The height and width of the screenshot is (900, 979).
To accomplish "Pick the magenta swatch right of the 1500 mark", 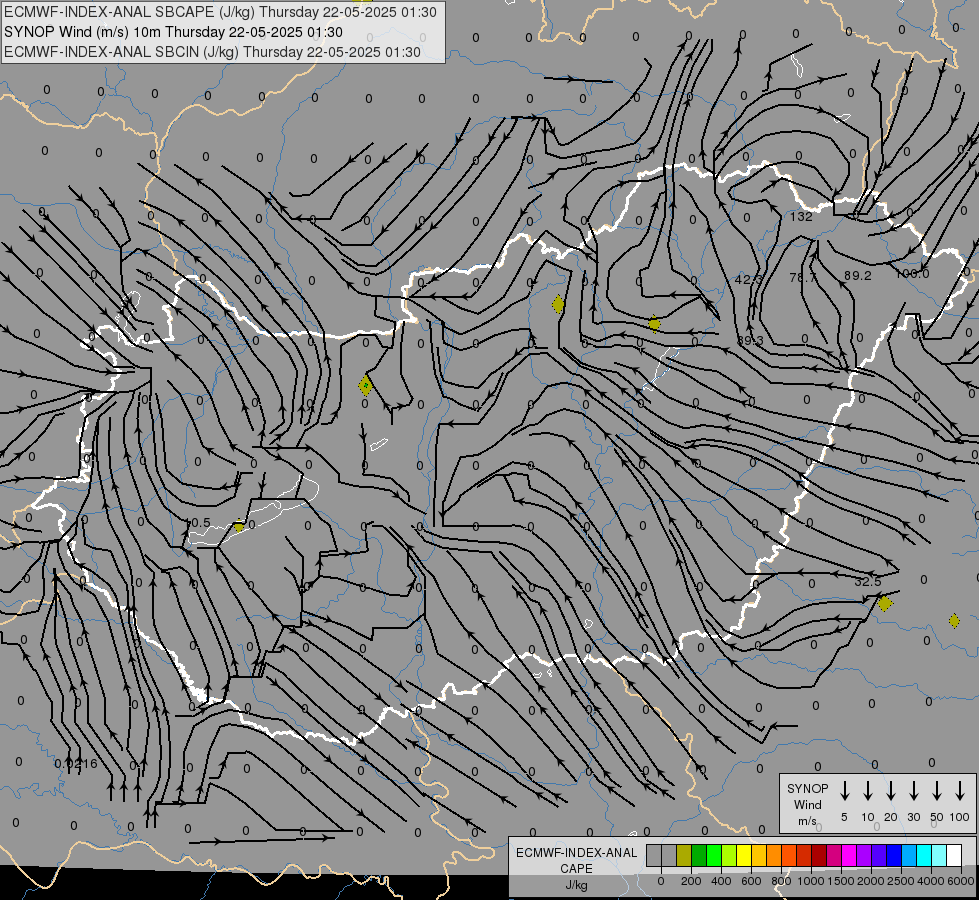I will [849, 856].
